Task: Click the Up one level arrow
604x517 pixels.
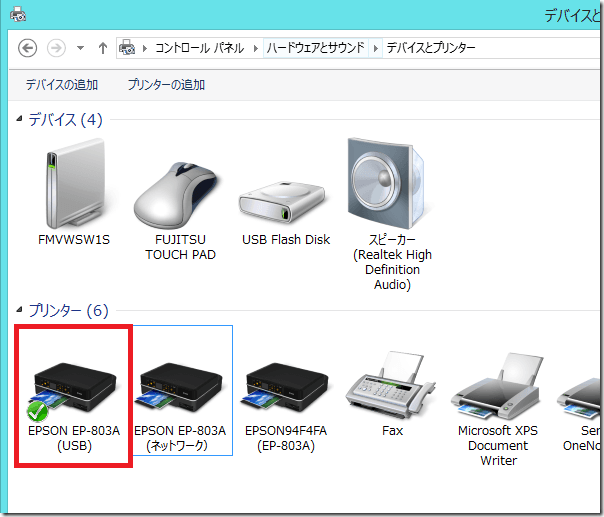Action: [103, 48]
